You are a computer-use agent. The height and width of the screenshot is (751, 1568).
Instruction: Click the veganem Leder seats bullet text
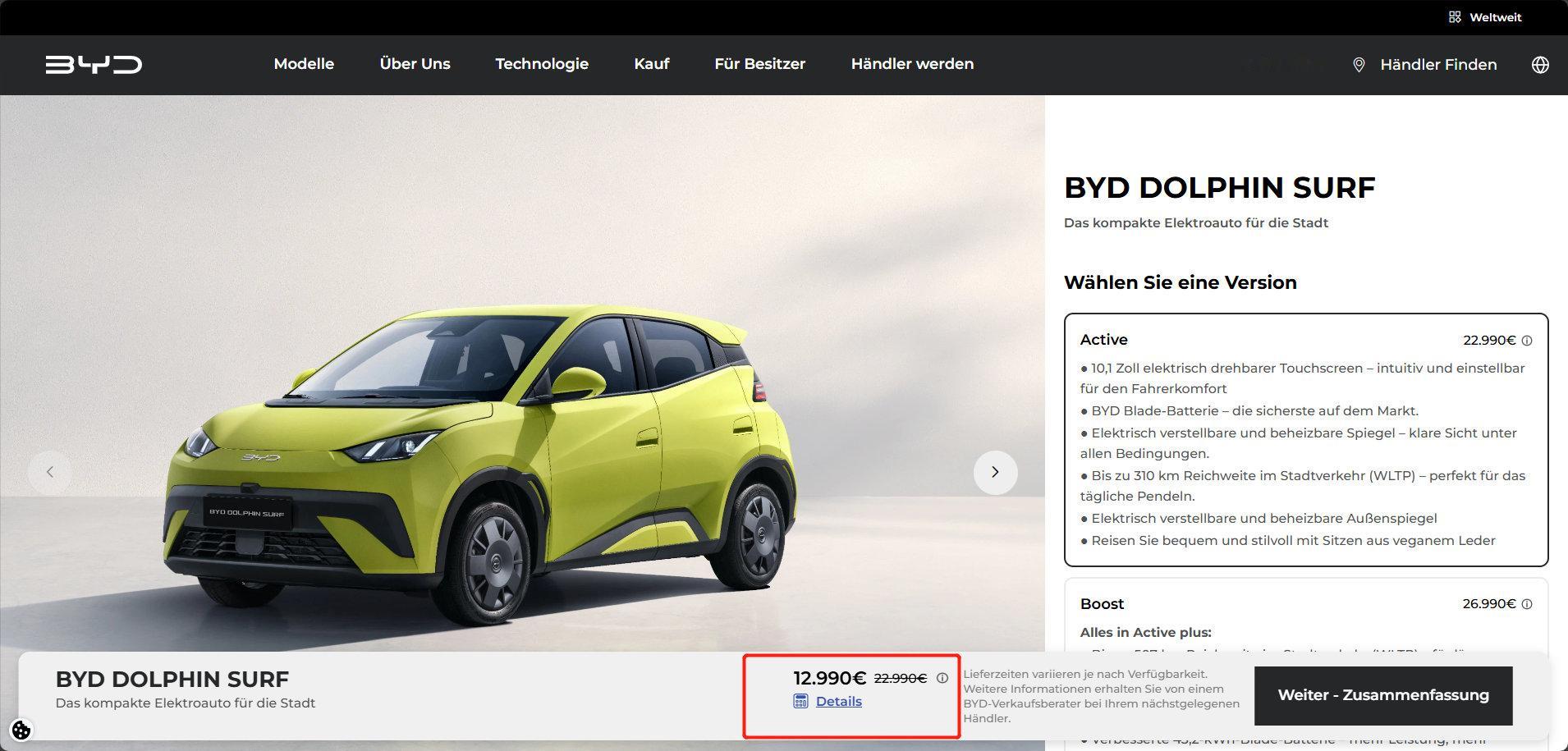click(x=1288, y=541)
